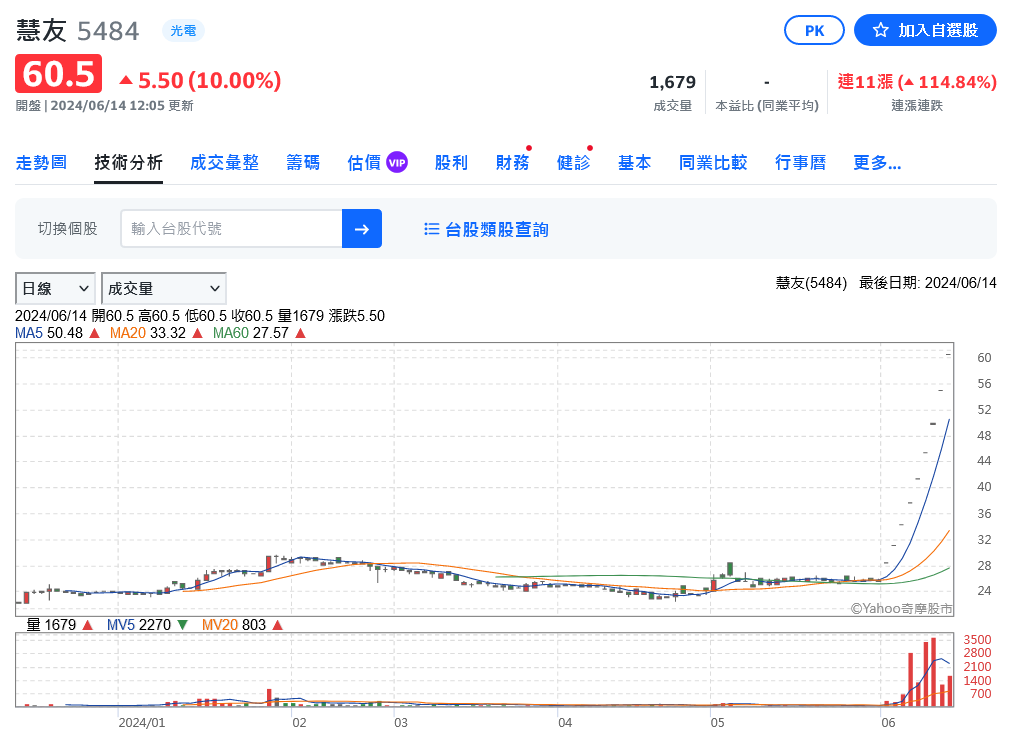Switch to 股利 tab
The image size is (1014, 734).
(x=451, y=162)
